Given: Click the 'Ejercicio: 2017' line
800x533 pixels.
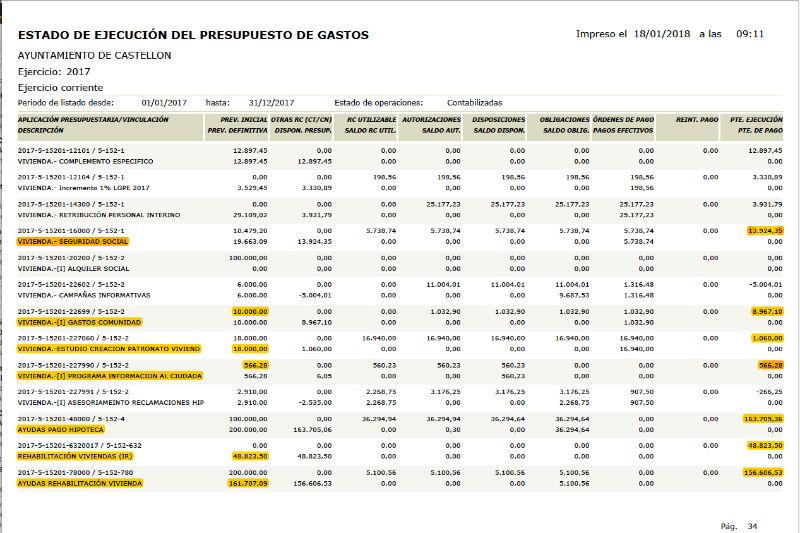Looking at the screenshot, I should pyautogui.click(x=54, y=71).
